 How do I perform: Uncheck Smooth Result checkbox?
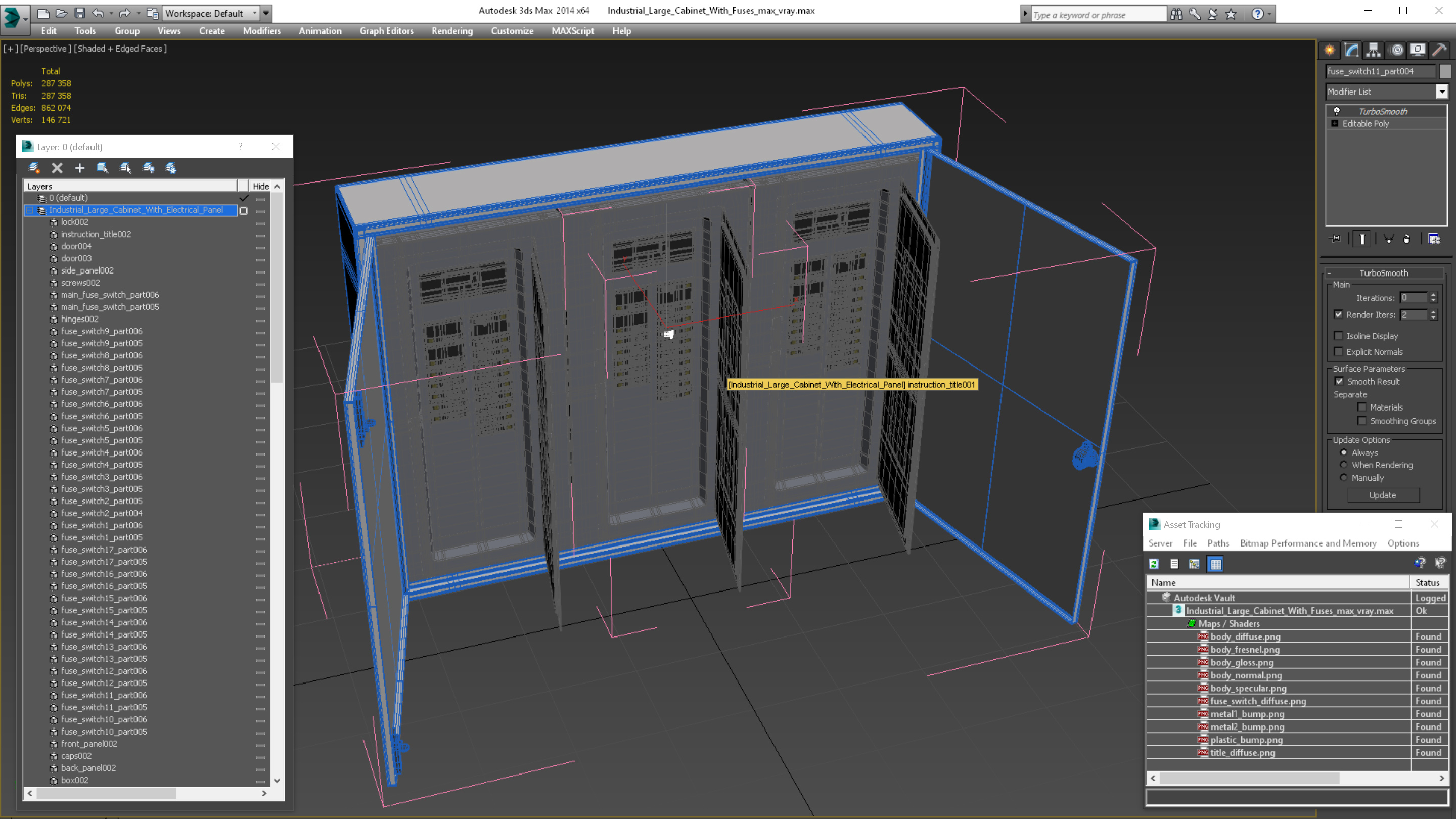1339,382
